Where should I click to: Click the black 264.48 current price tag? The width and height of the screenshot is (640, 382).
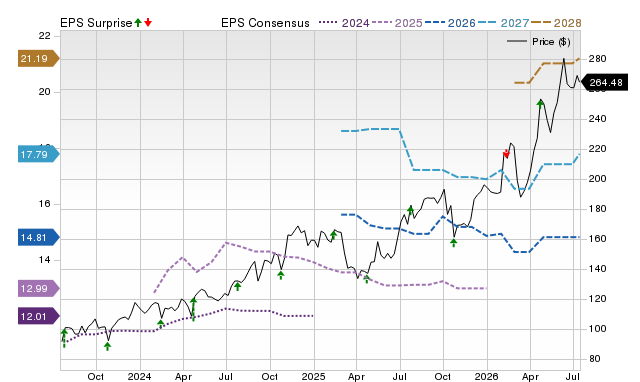[x=604, y=82]
